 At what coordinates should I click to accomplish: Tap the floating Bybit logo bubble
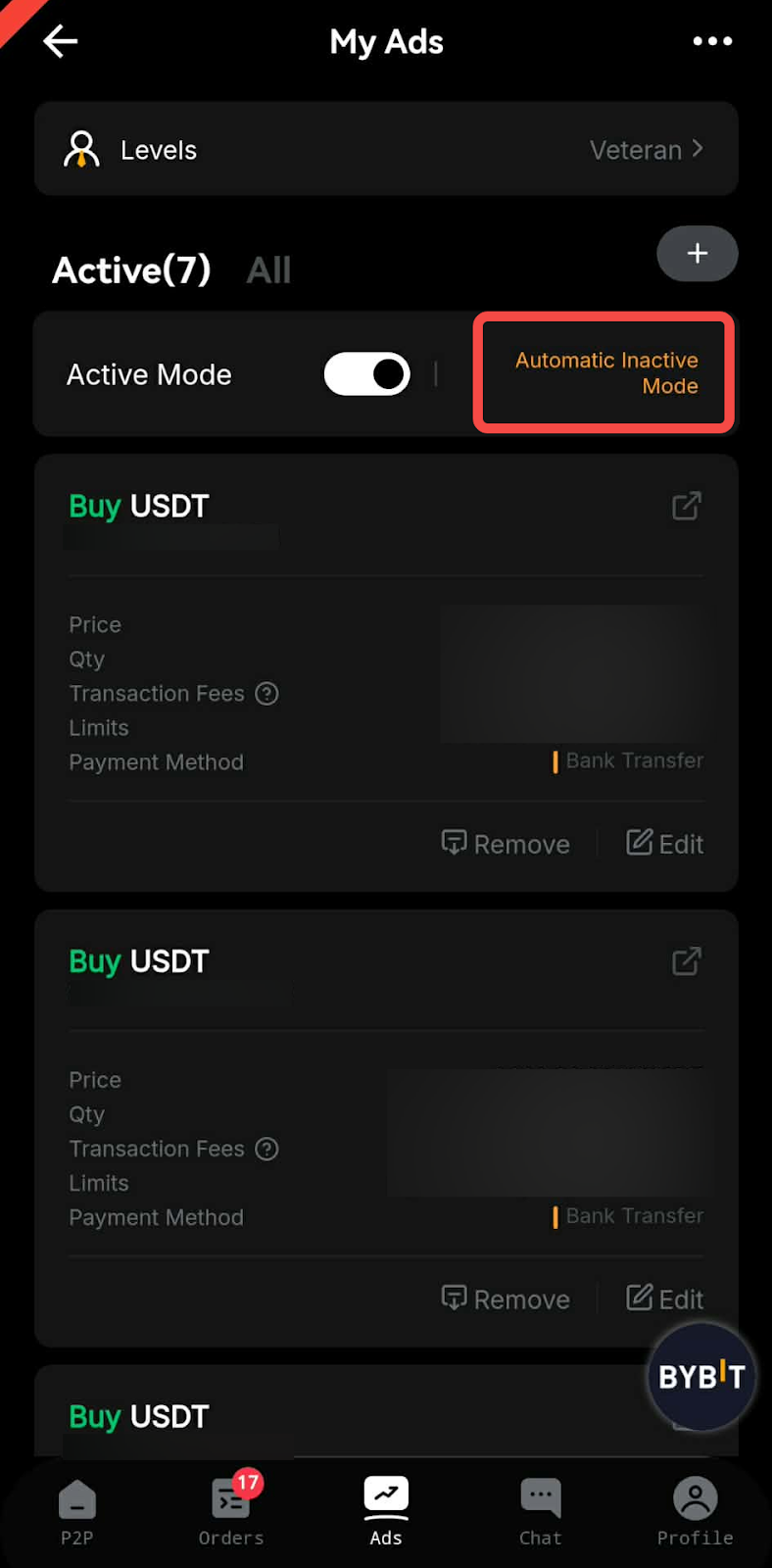pyautogui.click(x=701, y=1376)
